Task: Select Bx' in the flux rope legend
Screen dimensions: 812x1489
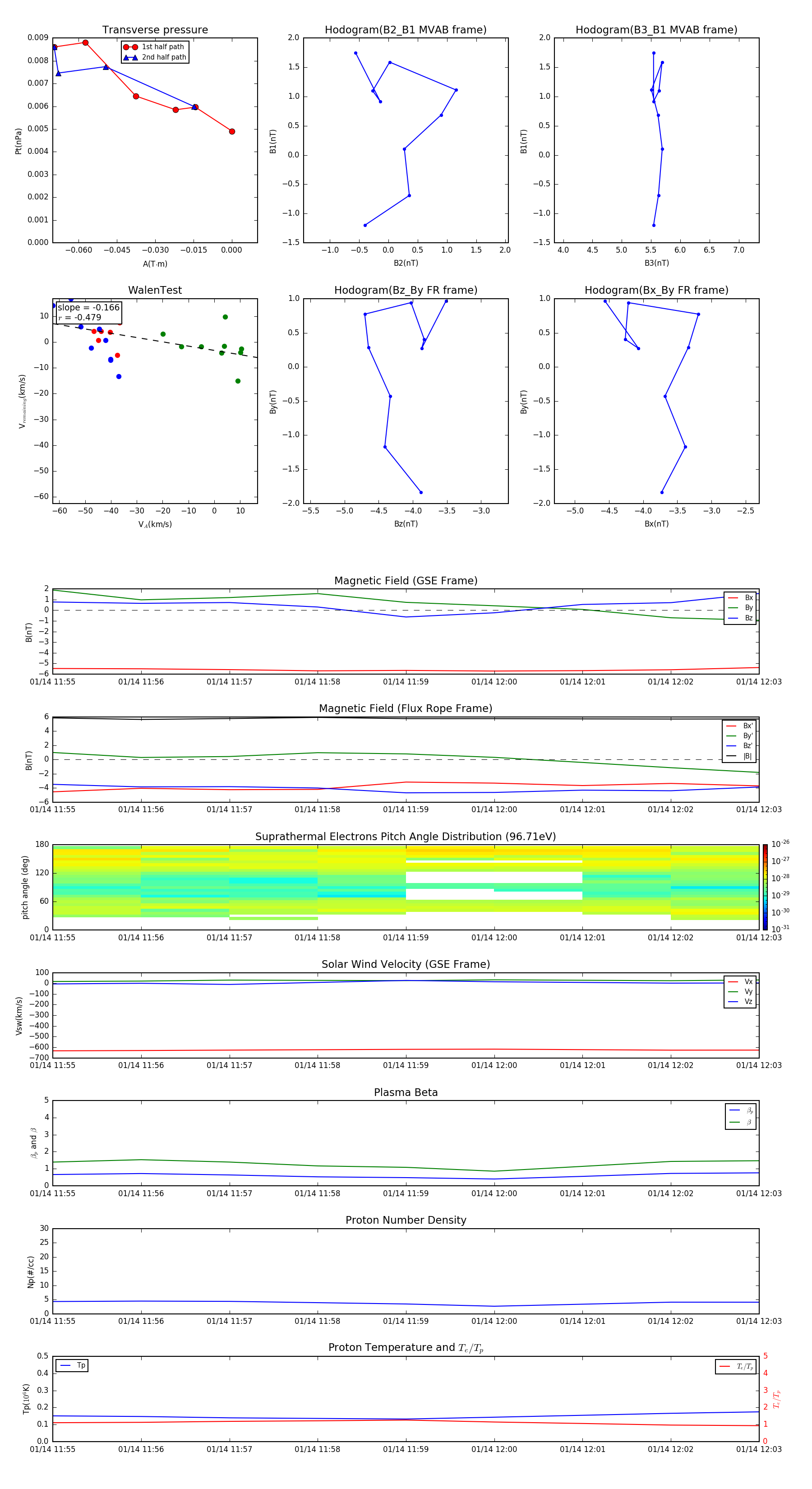Action: point(740,726)
